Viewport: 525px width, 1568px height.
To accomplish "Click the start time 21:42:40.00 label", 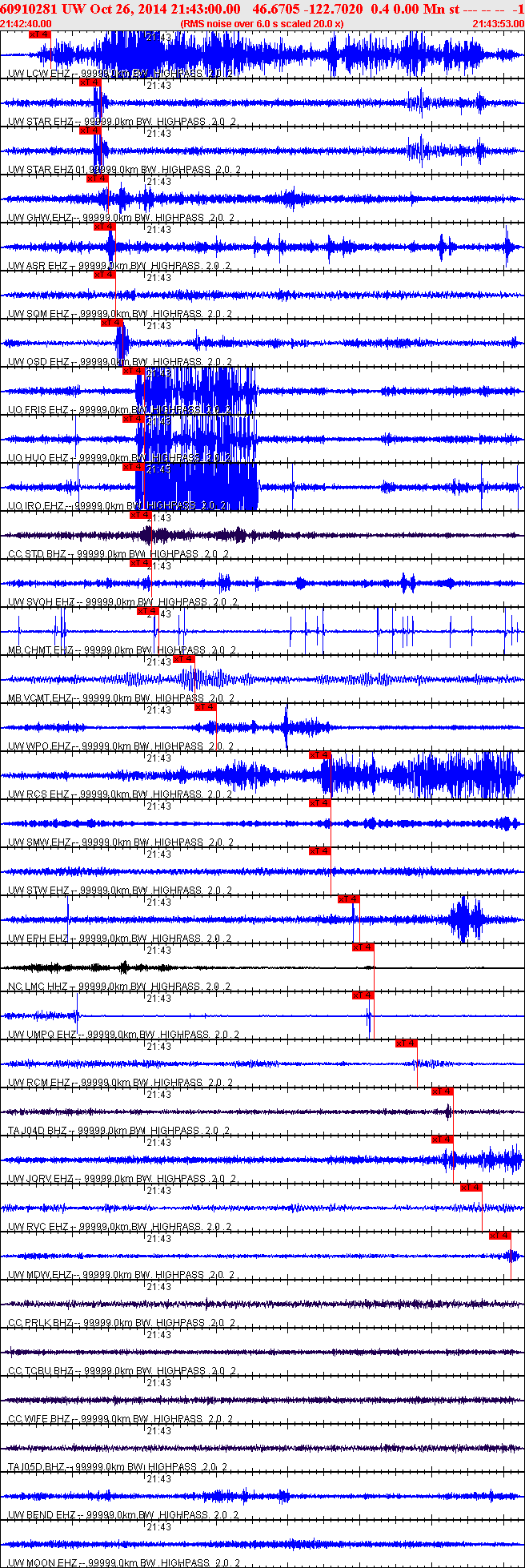I will (26, 23).
